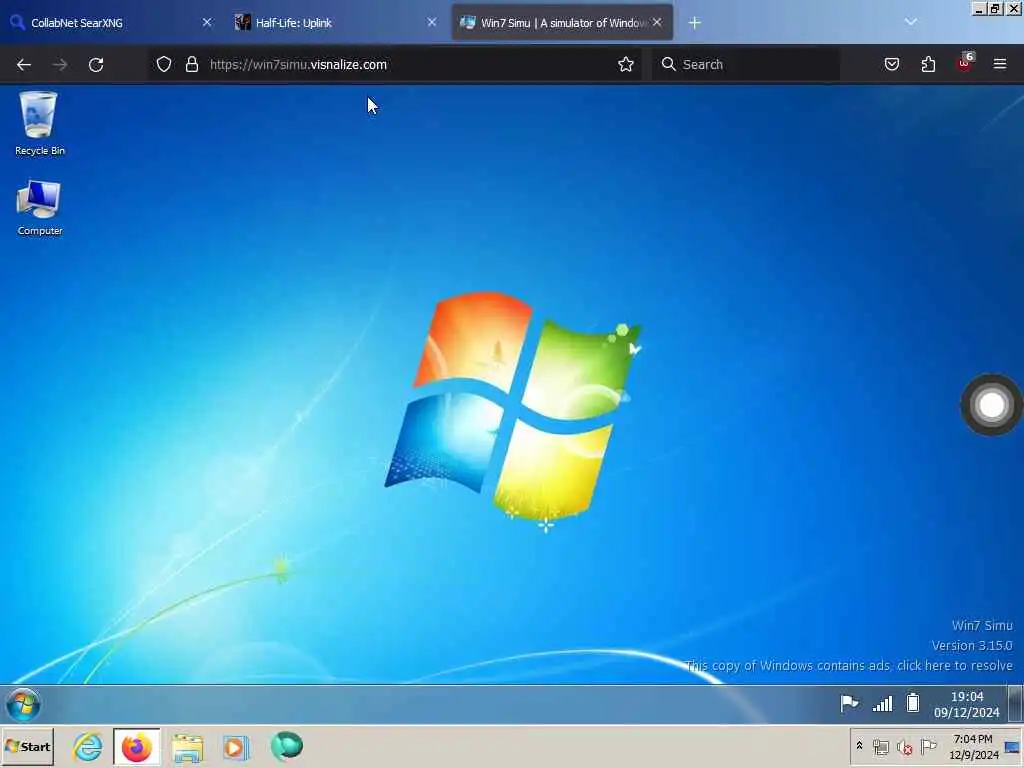Launch Internet Explorer from host taskbar
Image resolution: width=1024 pixels, height=768 pixels.
88,746
